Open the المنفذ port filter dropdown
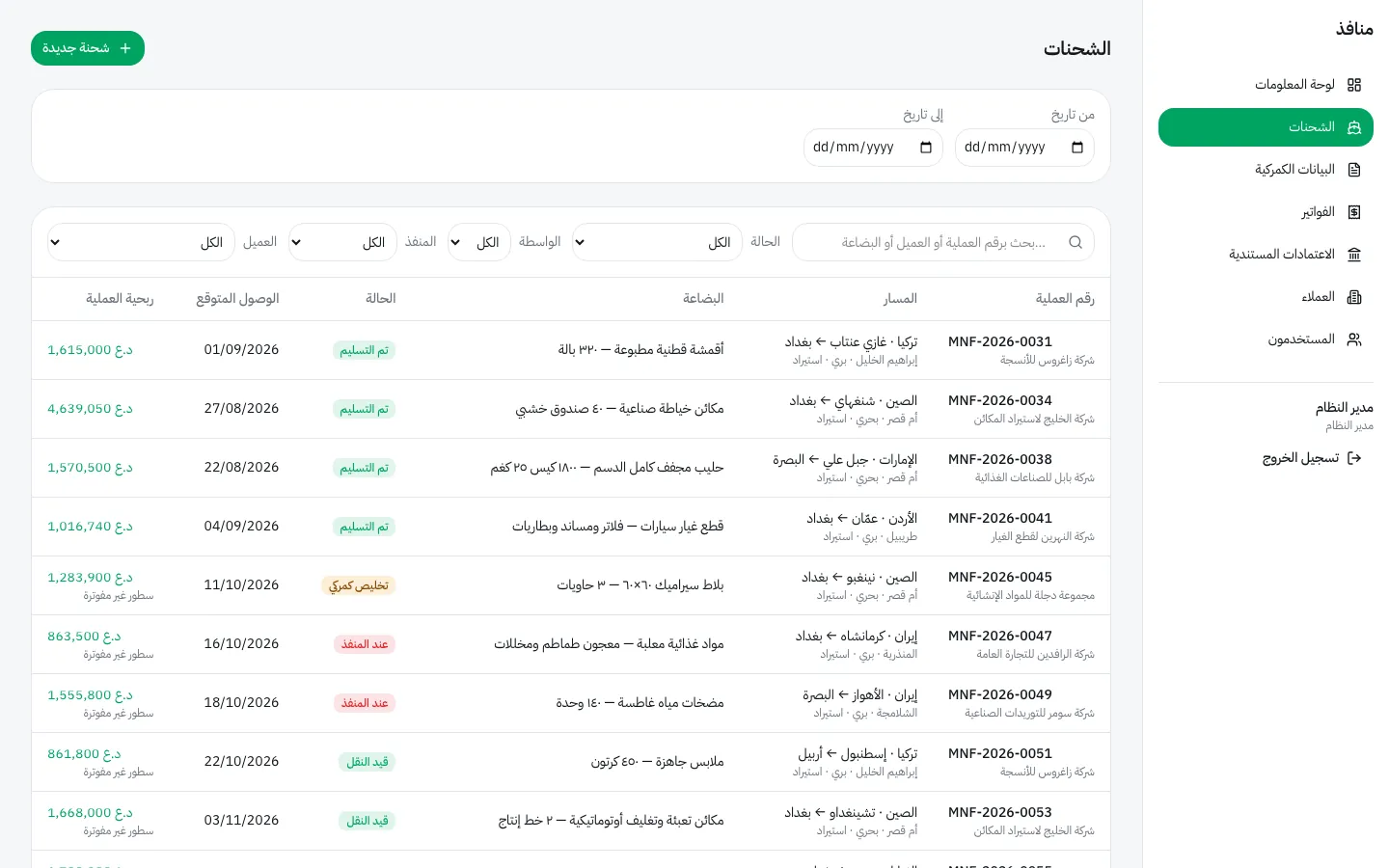The image size is (1389, 868). click(x=341, y=242)
